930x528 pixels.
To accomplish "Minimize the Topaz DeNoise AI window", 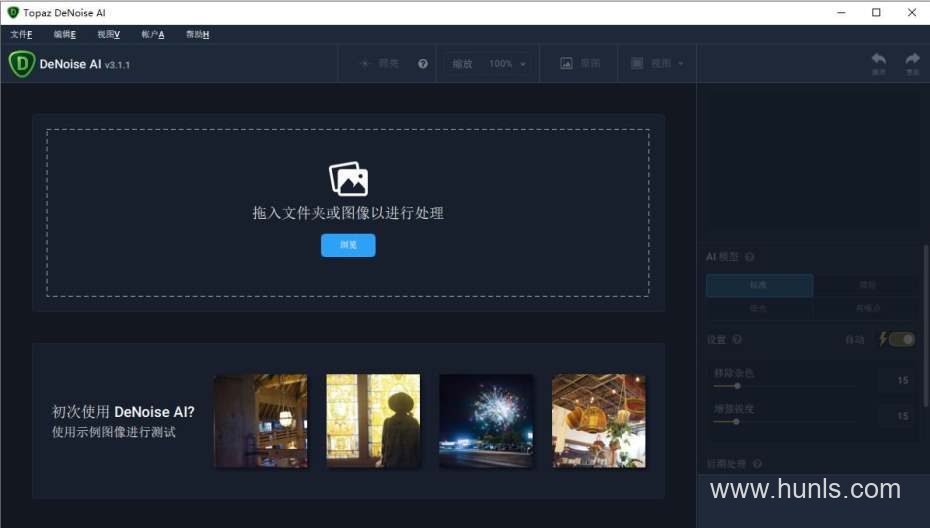I will pos(841,12).
